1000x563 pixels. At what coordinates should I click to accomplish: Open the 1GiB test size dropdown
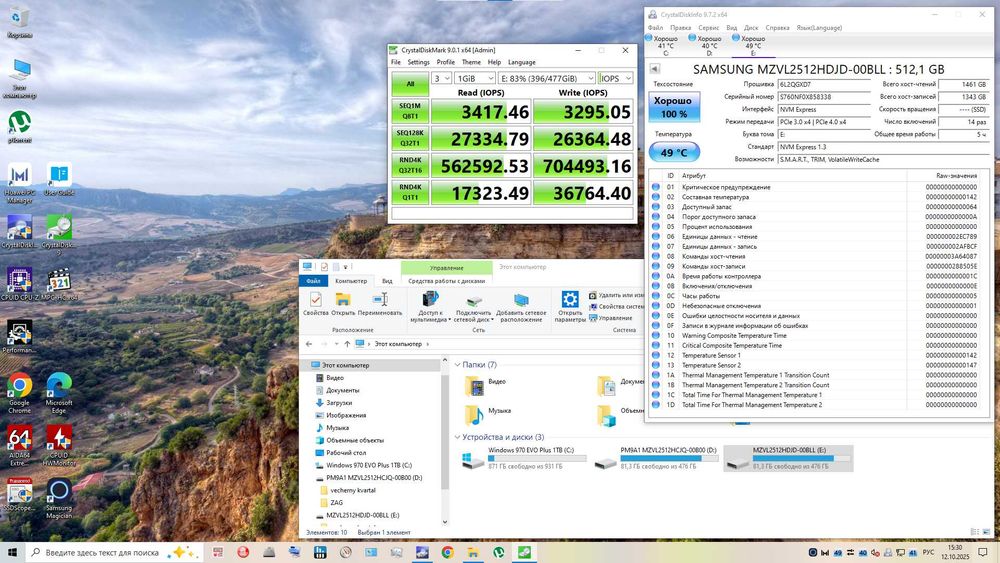pos(474,78)
